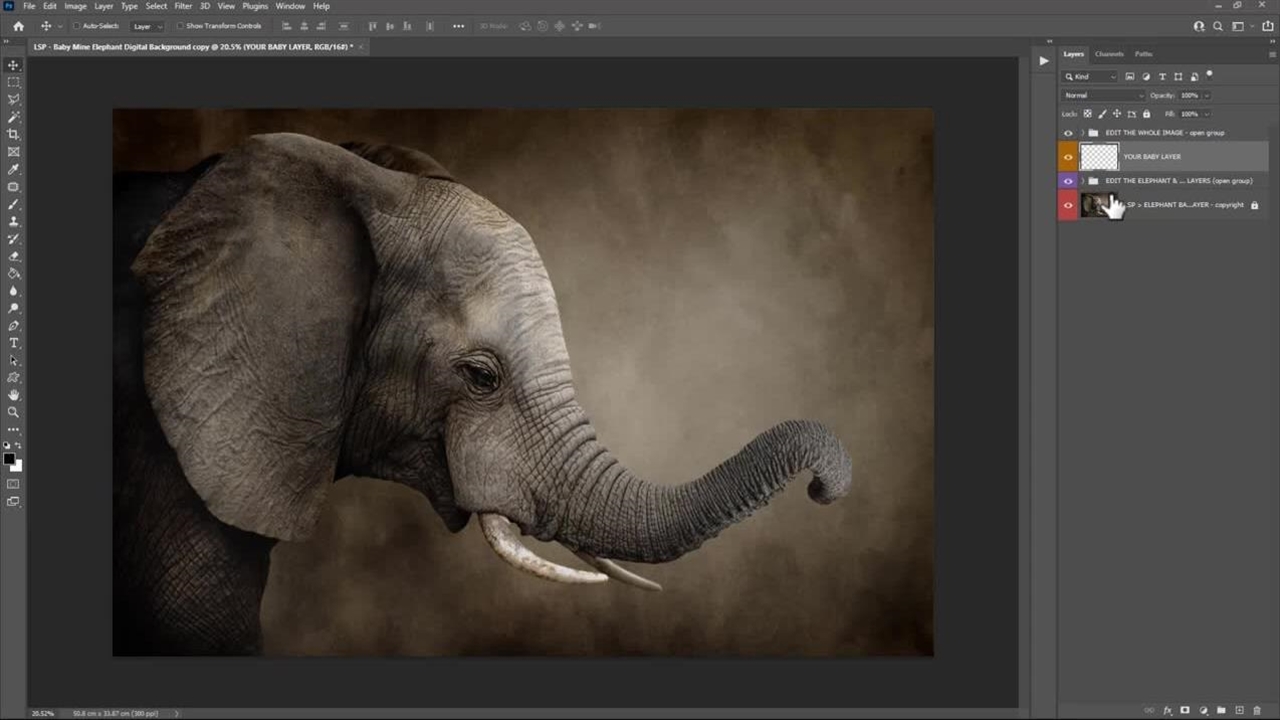Open the Kind filter dropdown
Viewport: 1280px width, 720px height.
1090,77
